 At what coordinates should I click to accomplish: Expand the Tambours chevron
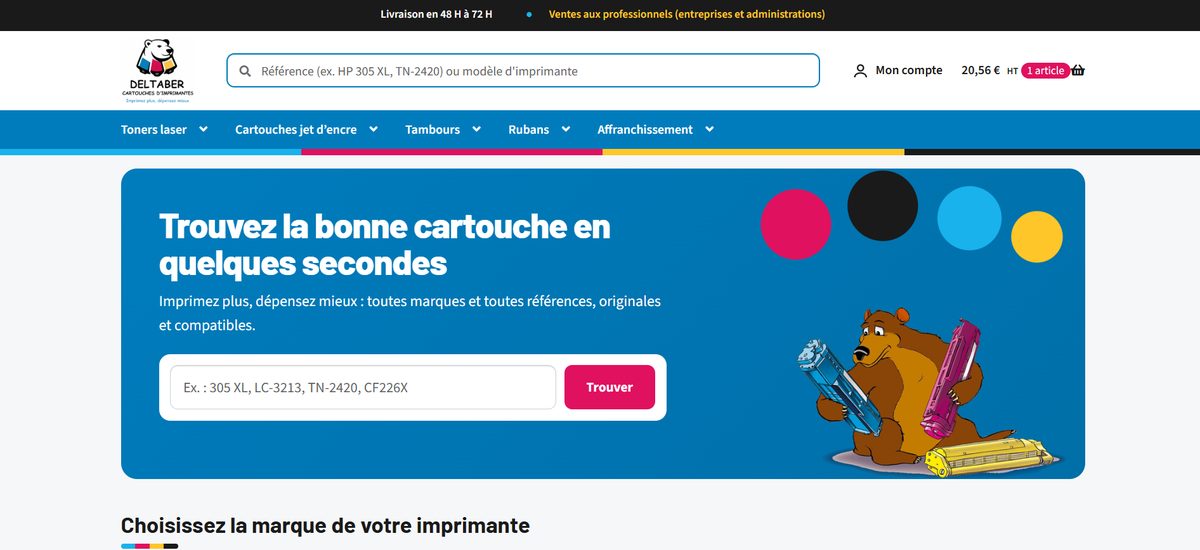click(476, 129)
